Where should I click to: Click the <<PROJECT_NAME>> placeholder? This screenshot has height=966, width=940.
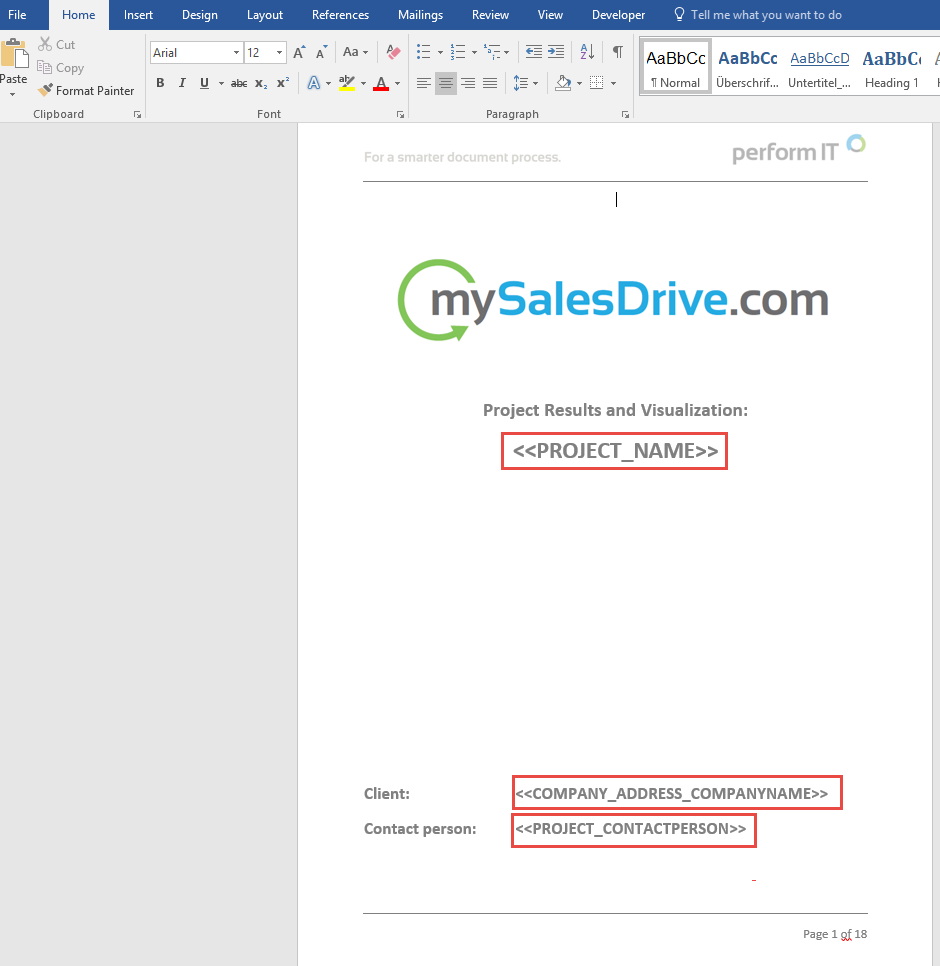click(615, 451)
